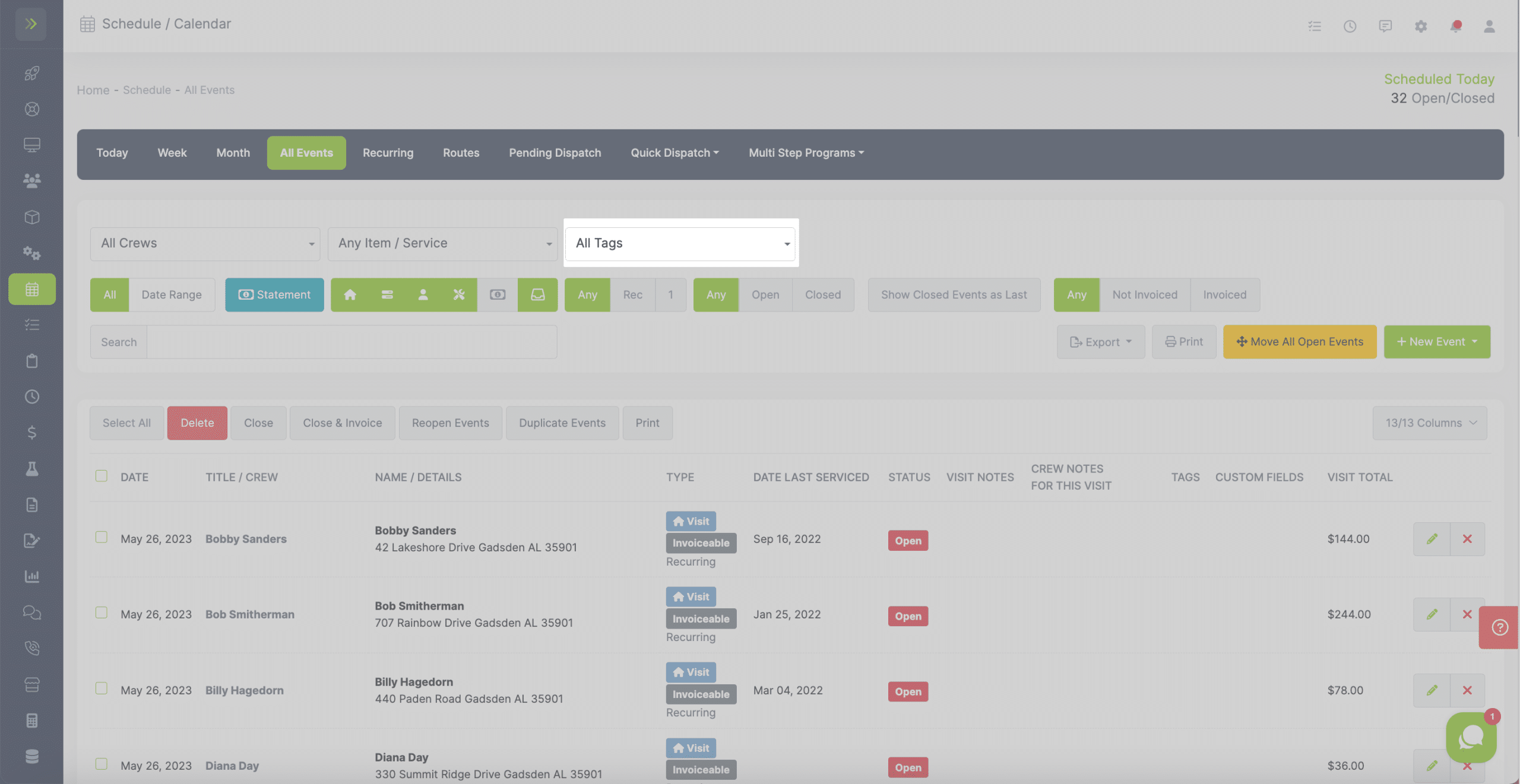The height and width of the screenshot is (784, 1520).
Task: Open the lifebuoy support icon in sidebar
Action: [x=32, y=109]
